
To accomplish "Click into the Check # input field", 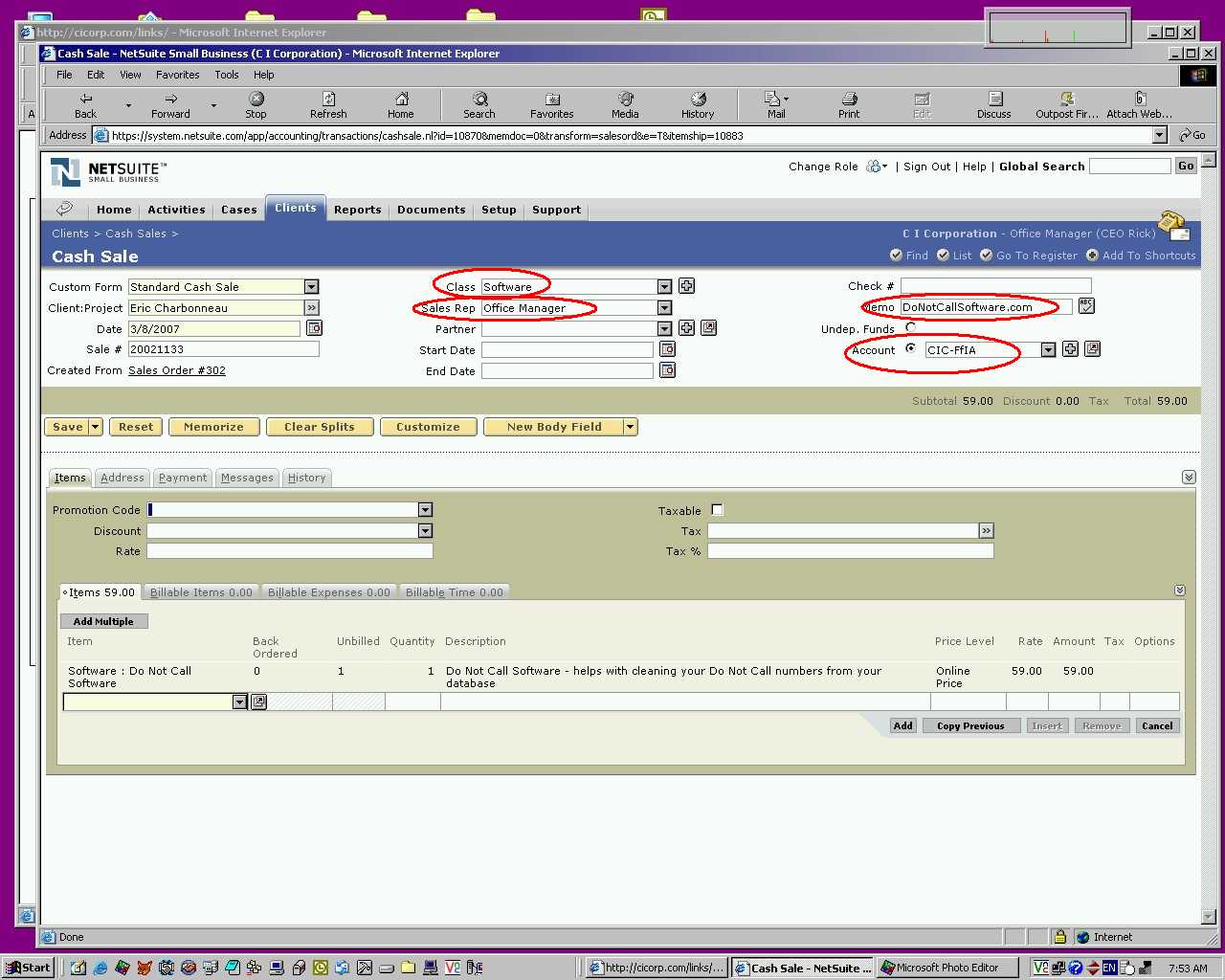I will click(x=995, y=286).
